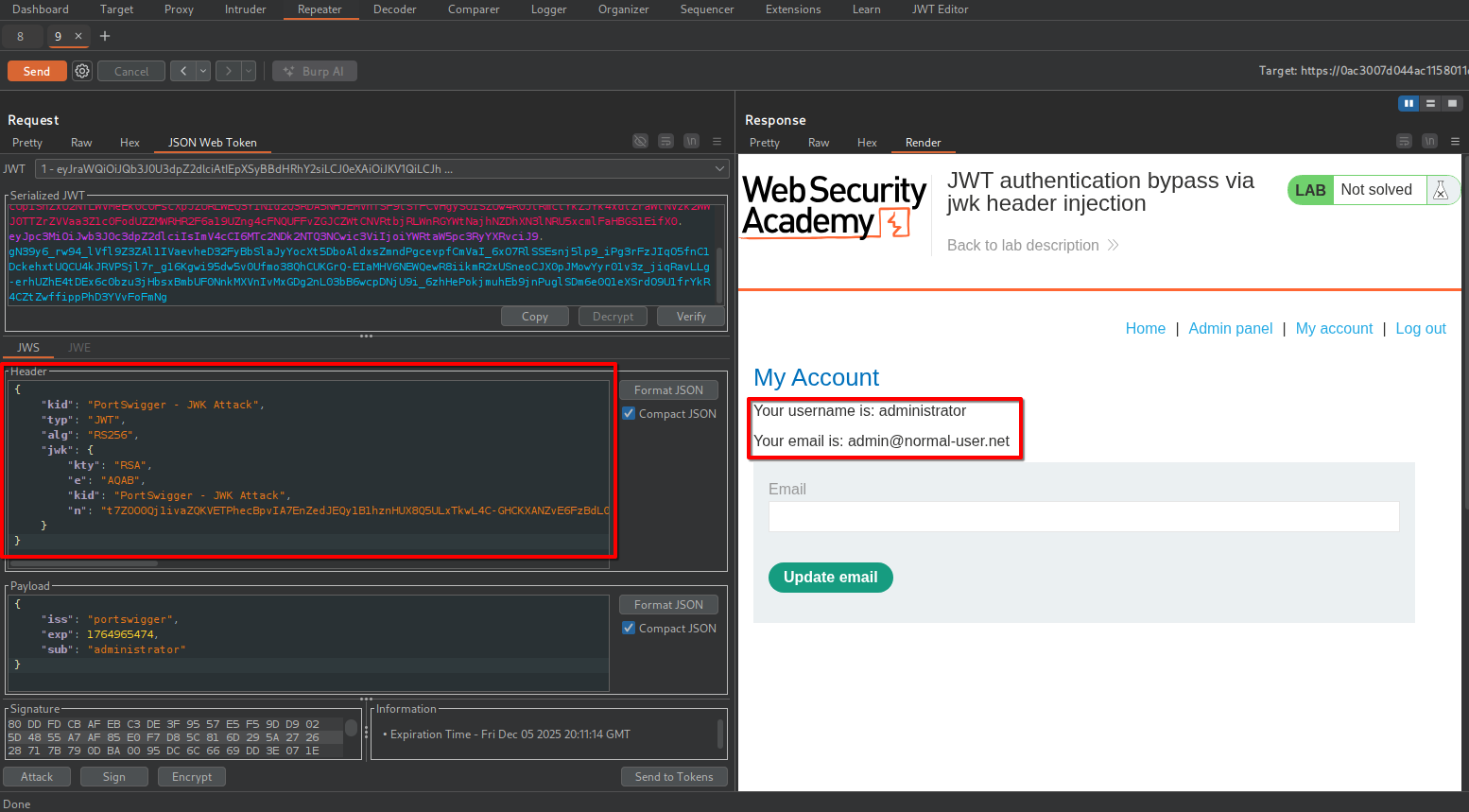The image size is (1469, 812).
Task: Close Repeater tab 9
Action: (x=78, y=36)
